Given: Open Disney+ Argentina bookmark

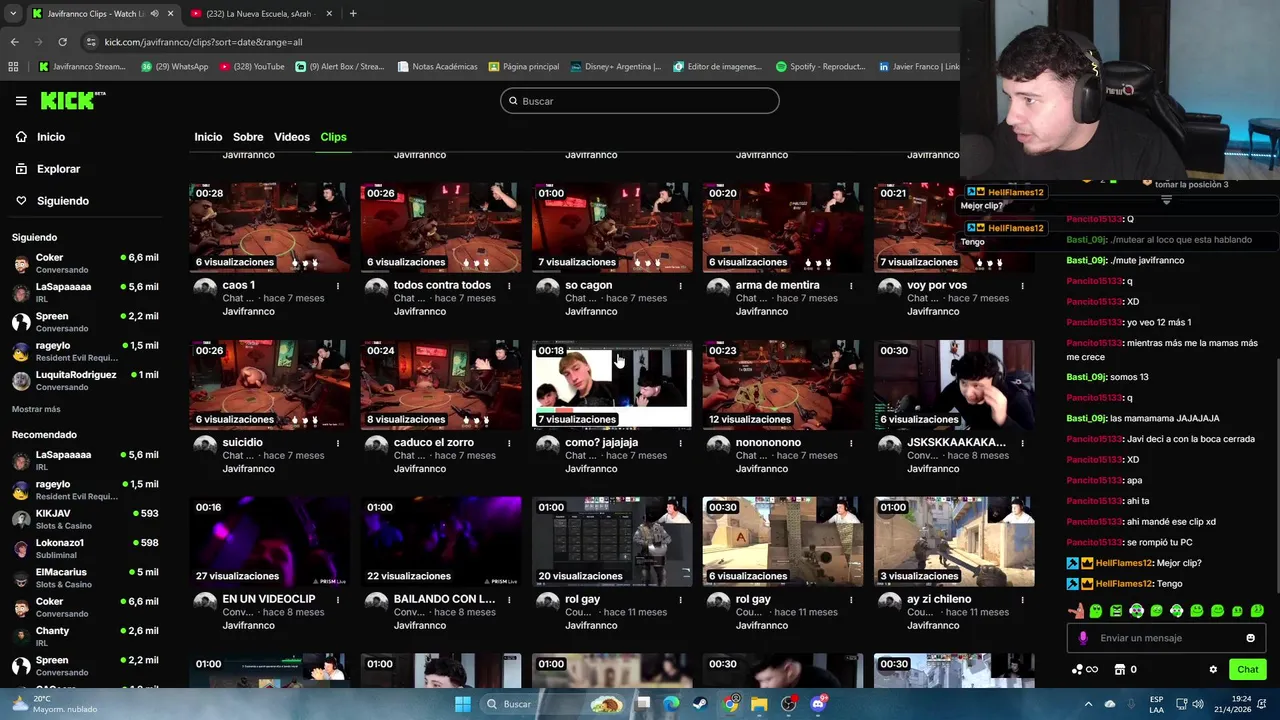Looking at the screenshot, I should [x=616, y=67].
